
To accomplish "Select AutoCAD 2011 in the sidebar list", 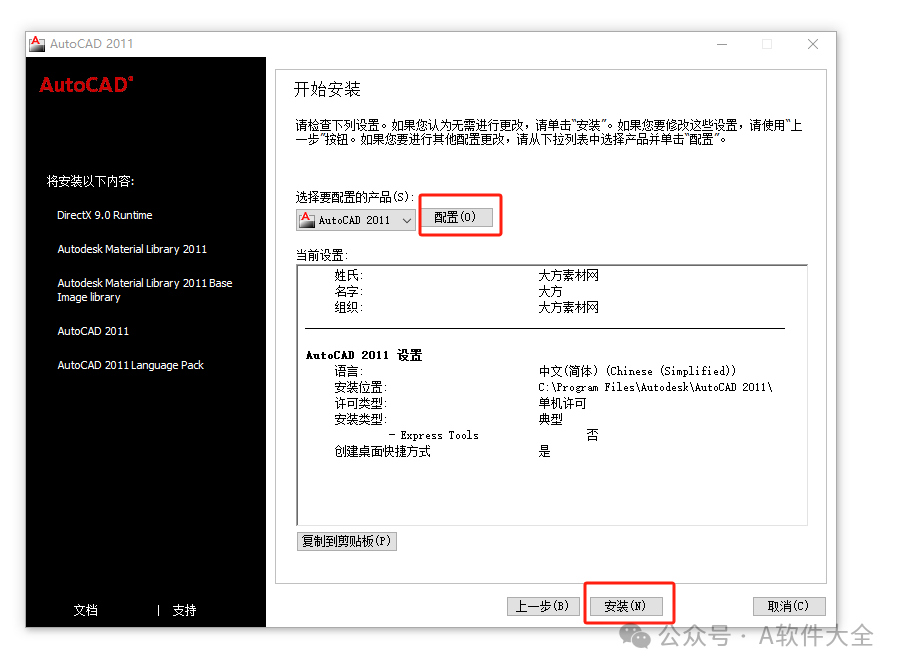I will [93, 331].
